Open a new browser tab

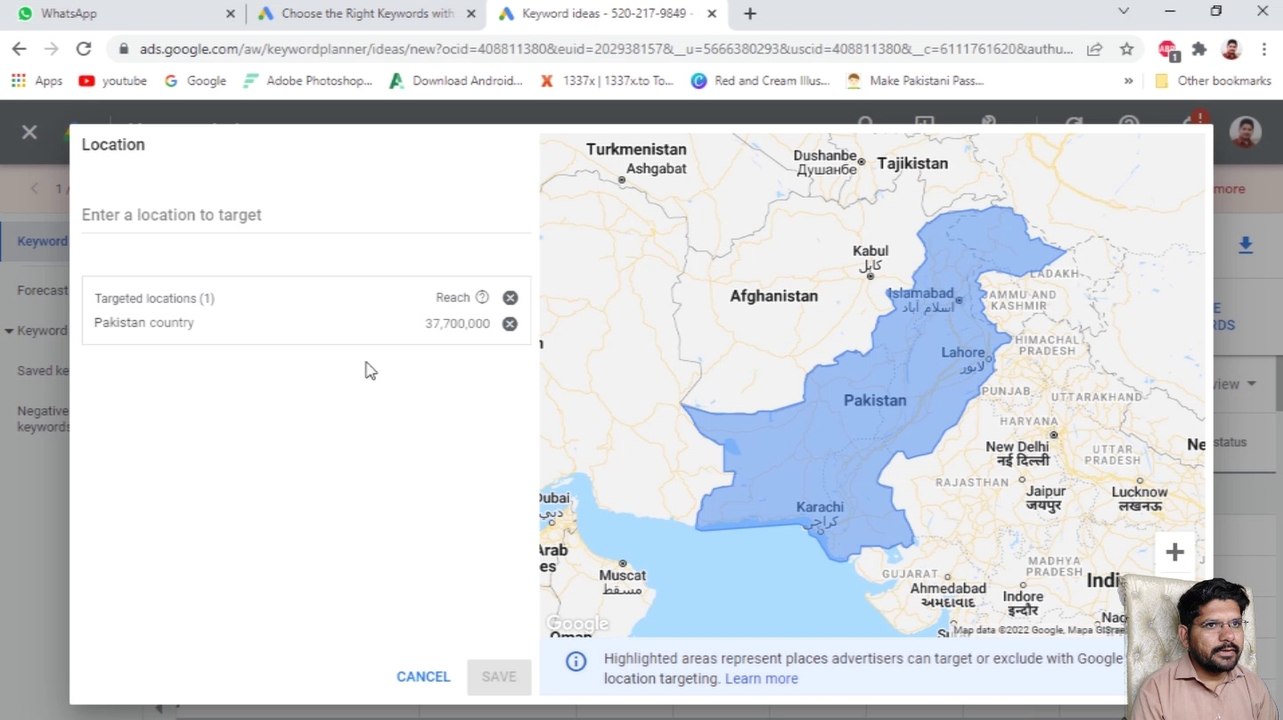point(750,14)
